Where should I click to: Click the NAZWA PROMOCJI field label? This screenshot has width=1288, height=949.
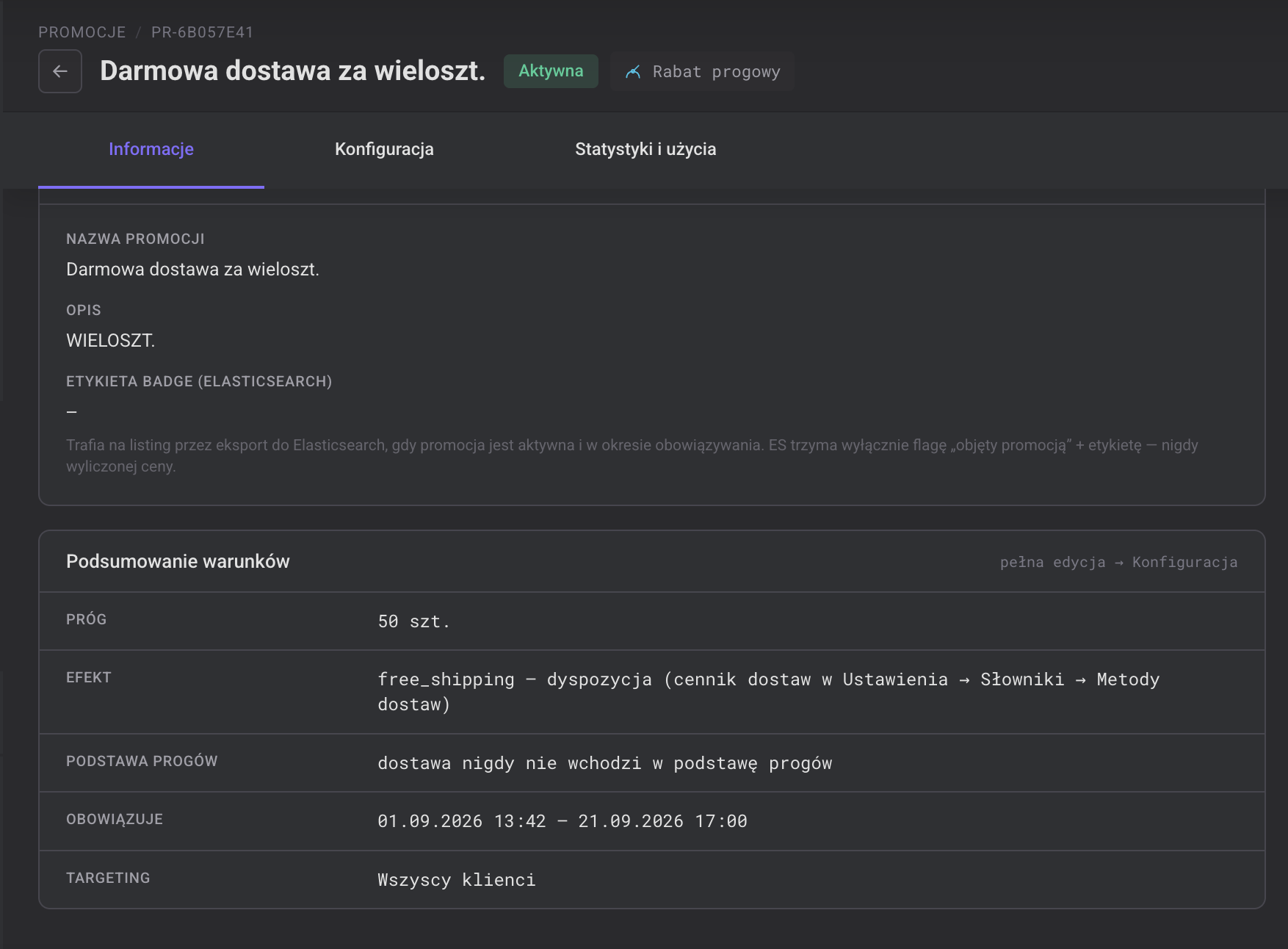135,239
